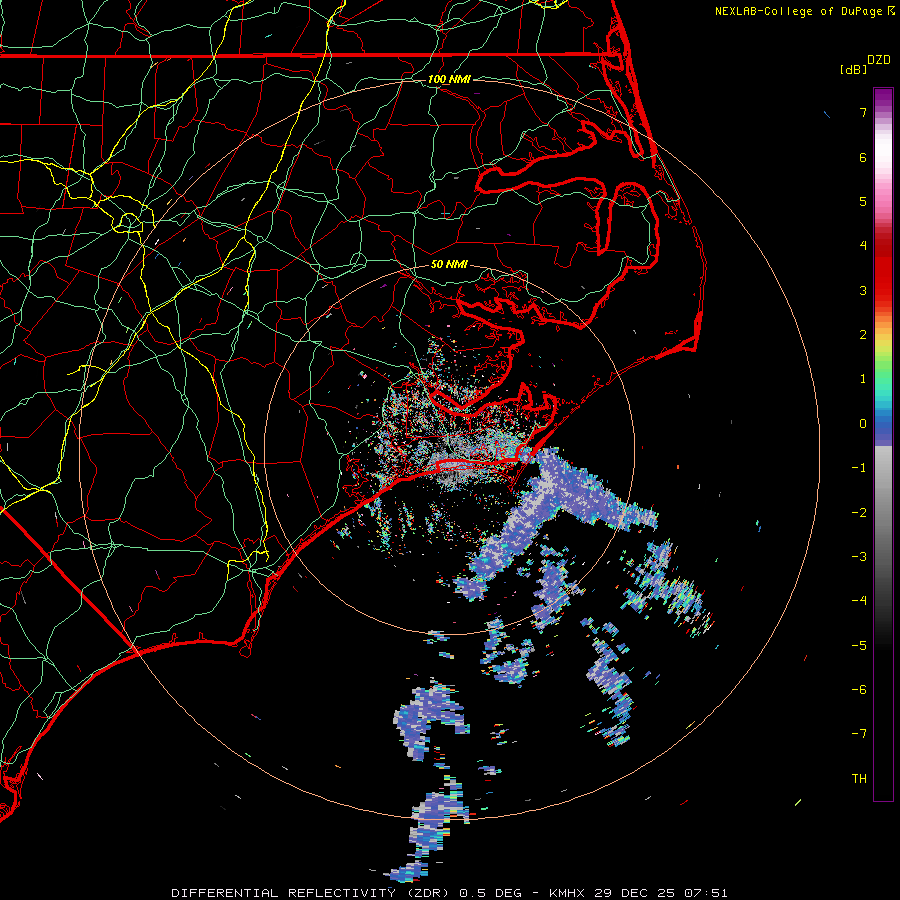Click the 3 value on color scale
The image size is (900, 900).
click(x=863, y=290)
